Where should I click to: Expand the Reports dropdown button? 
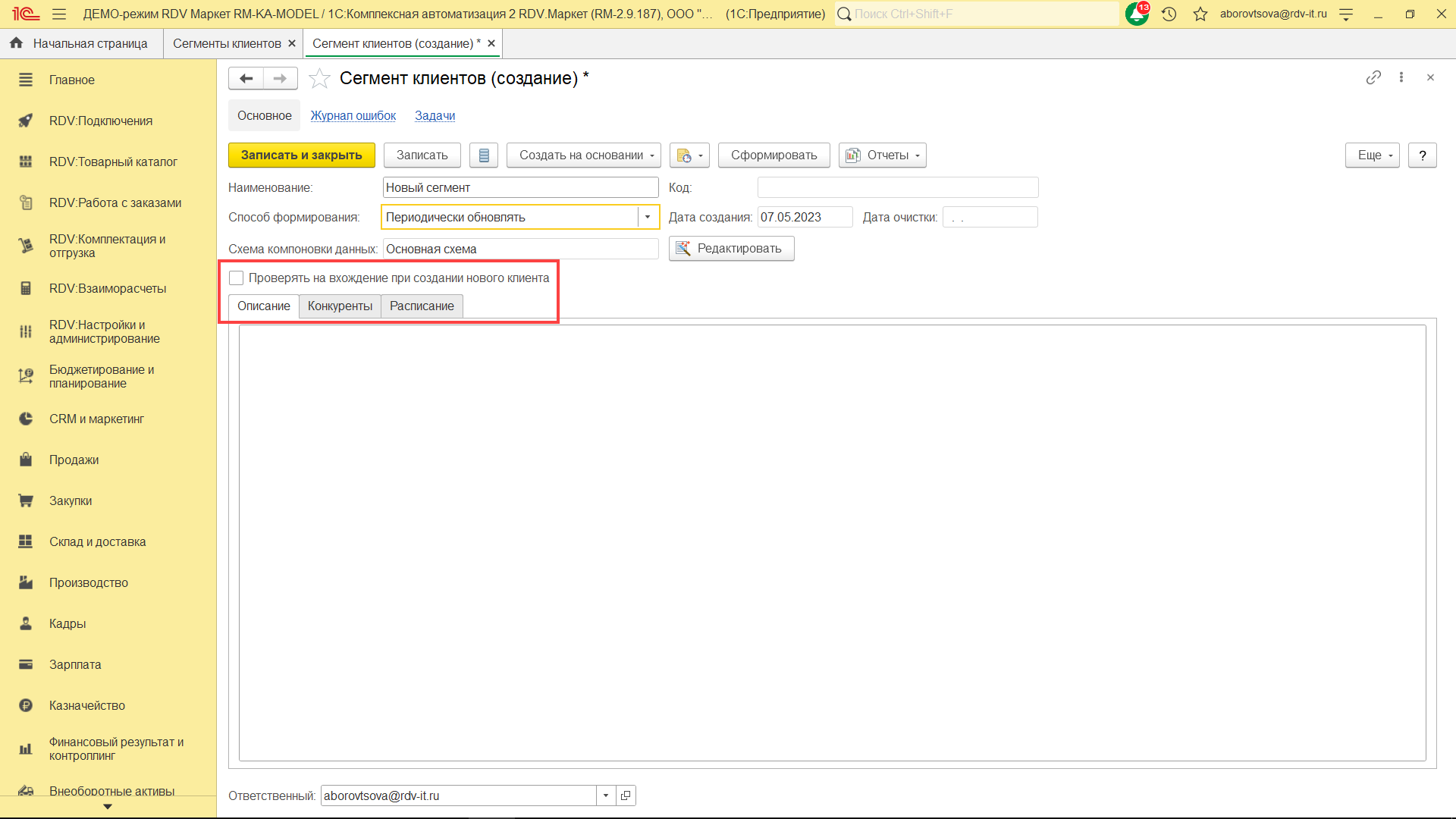(x=882, y=155)
